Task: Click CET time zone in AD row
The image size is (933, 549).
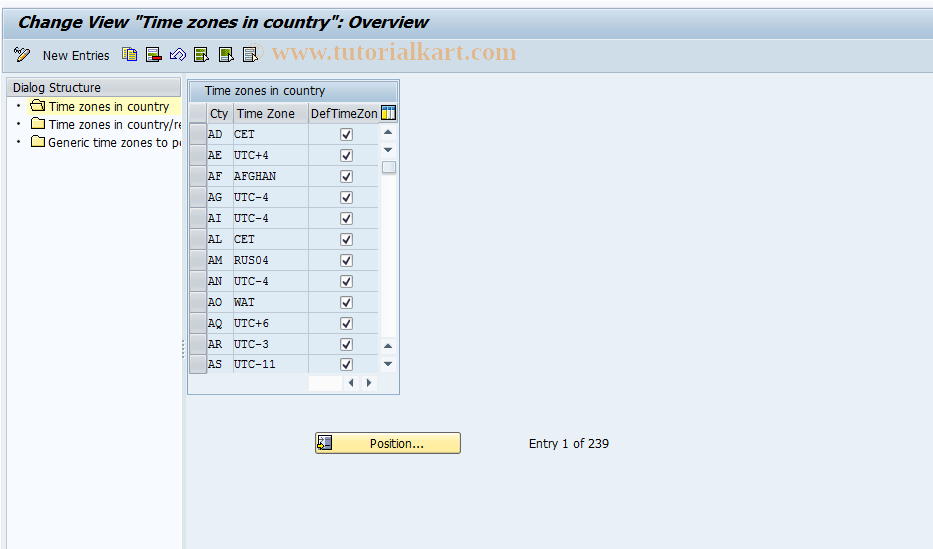Action: point(270,134)
